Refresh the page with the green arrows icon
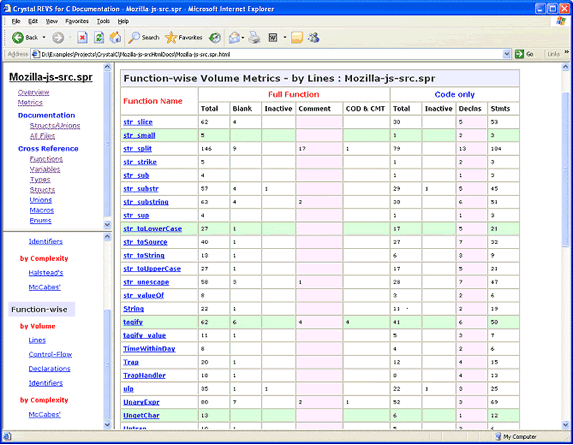The height and width of the screenshot is (445, 573). pos(99,37)
